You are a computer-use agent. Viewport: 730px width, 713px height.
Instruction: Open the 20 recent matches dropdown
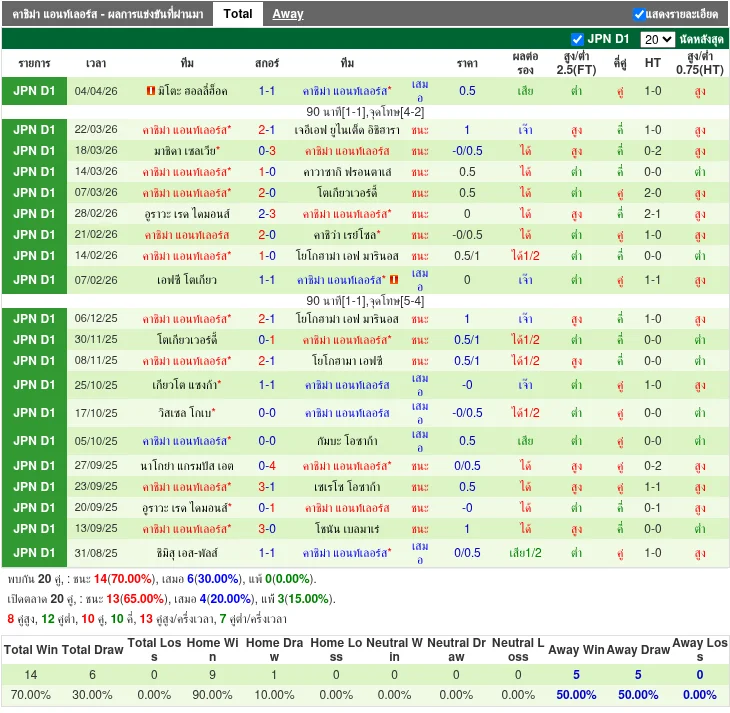pyautogui.click(x=657, y=39)
